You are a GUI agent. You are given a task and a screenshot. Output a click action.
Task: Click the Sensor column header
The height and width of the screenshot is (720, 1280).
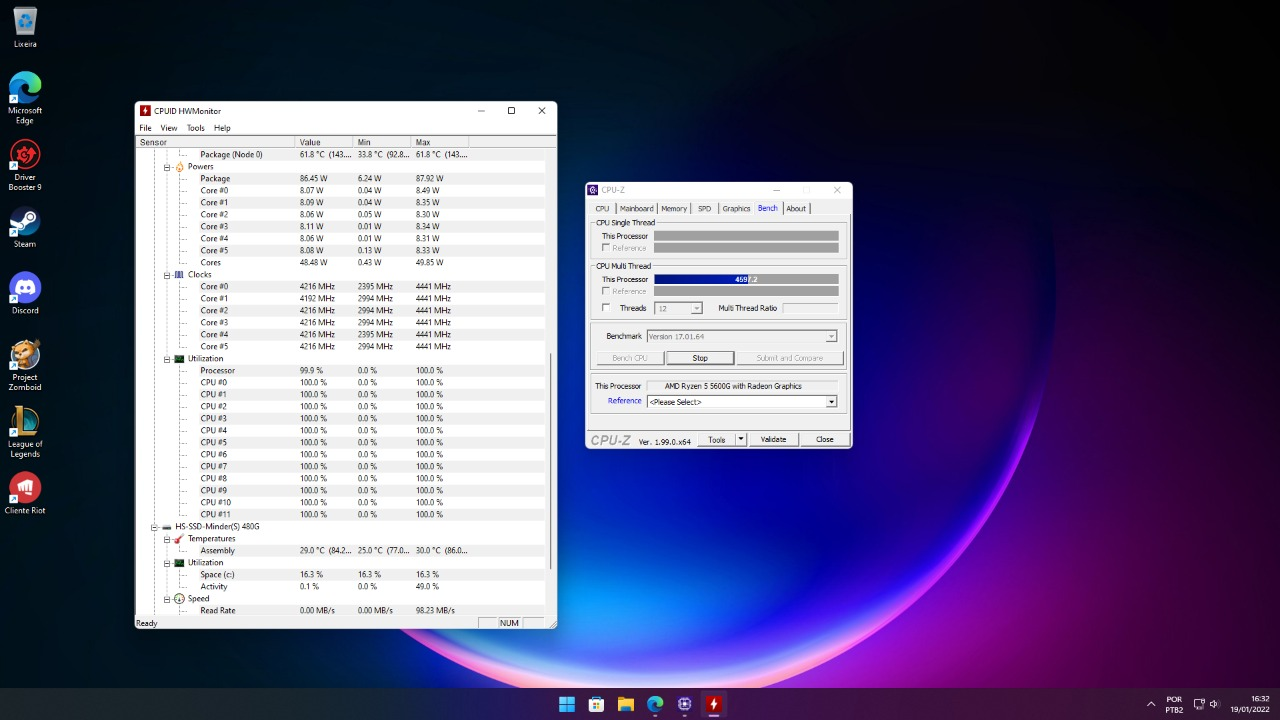[215, 142]
